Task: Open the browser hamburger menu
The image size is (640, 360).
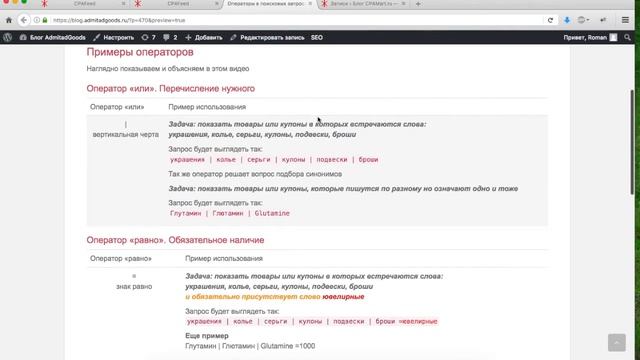Action: point(625,20)
